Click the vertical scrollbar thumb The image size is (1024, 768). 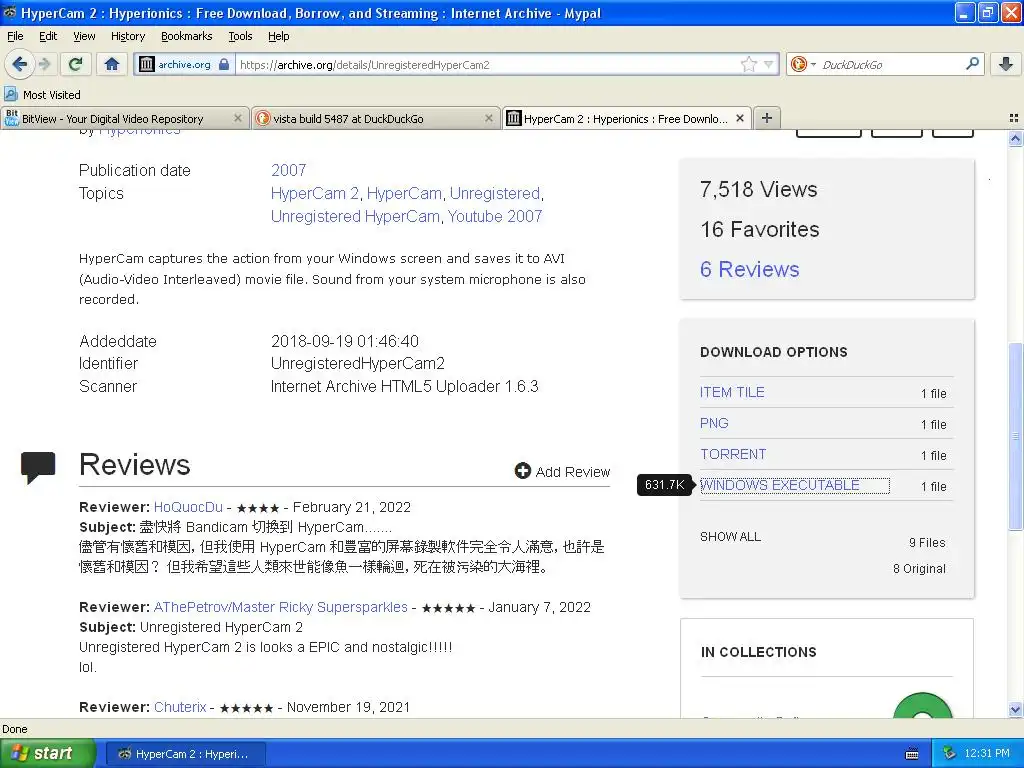[x=1016, y=436]
